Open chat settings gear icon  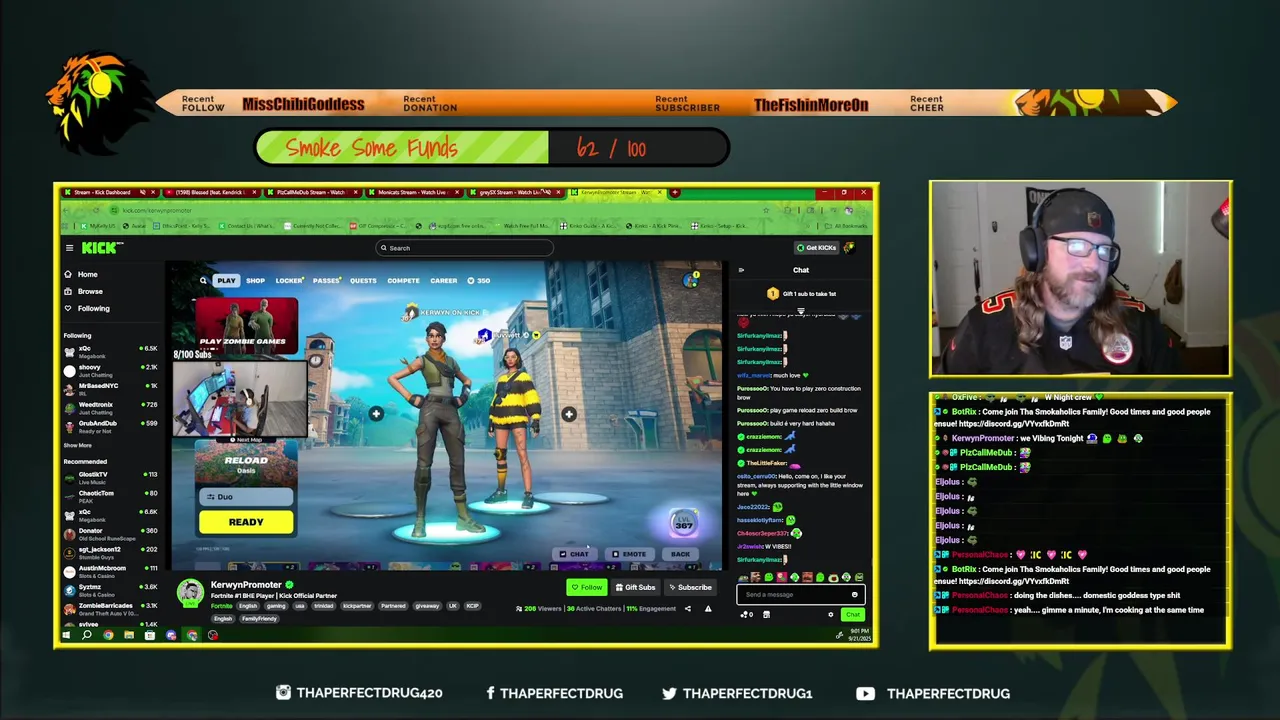tap(830, 614)
